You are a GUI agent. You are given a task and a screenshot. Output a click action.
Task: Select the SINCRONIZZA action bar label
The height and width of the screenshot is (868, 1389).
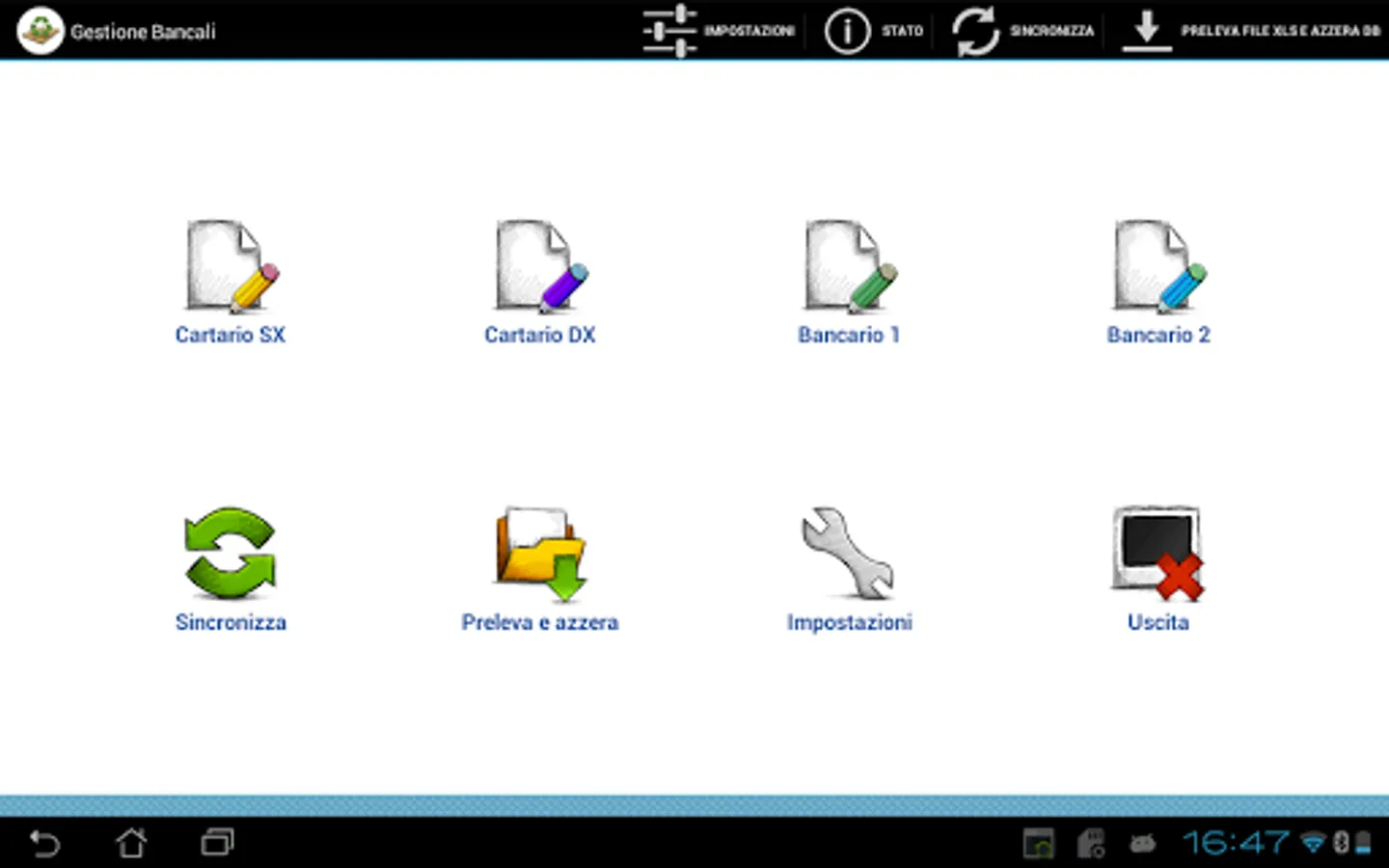coord(1052,31)
